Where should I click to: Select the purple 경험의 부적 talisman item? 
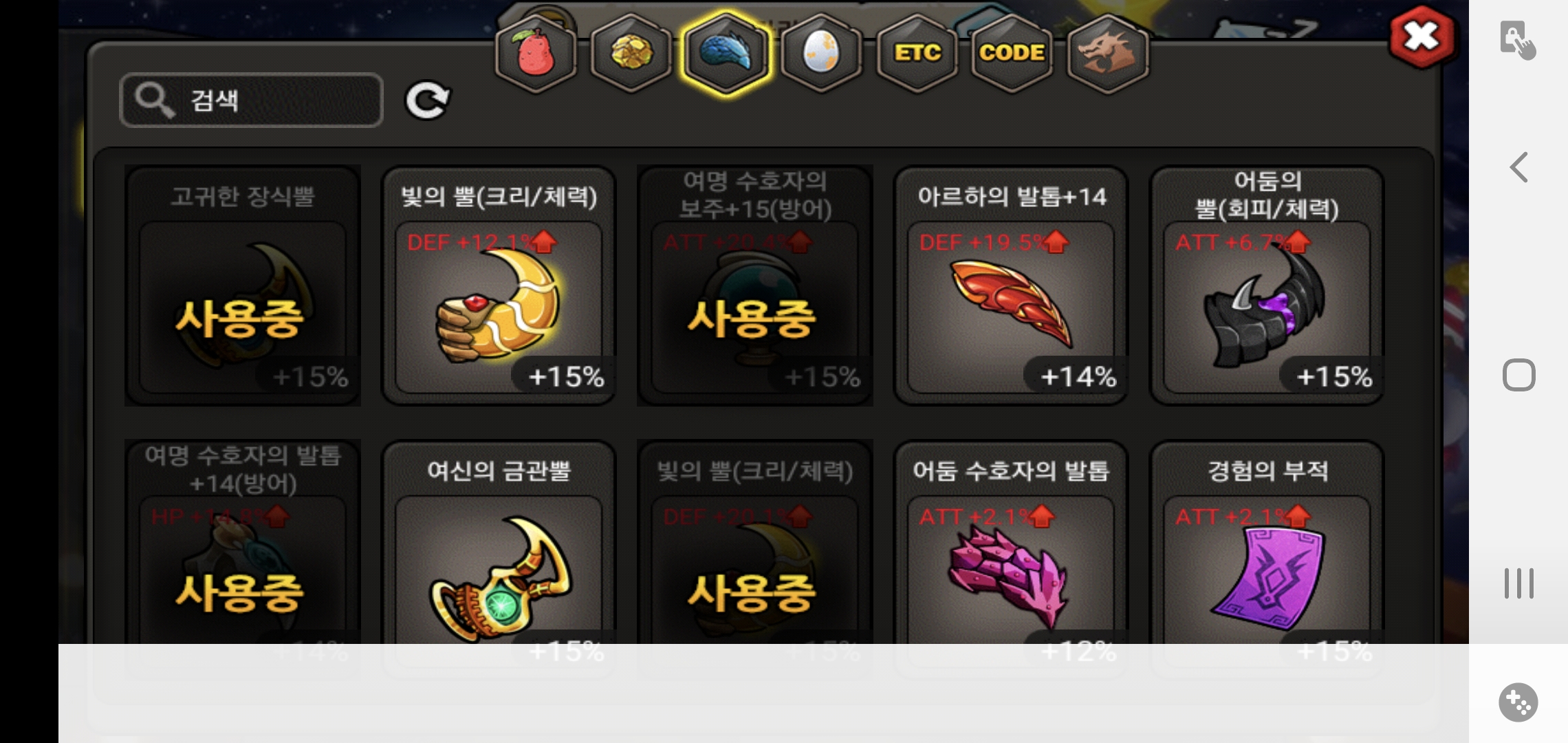1267,543
